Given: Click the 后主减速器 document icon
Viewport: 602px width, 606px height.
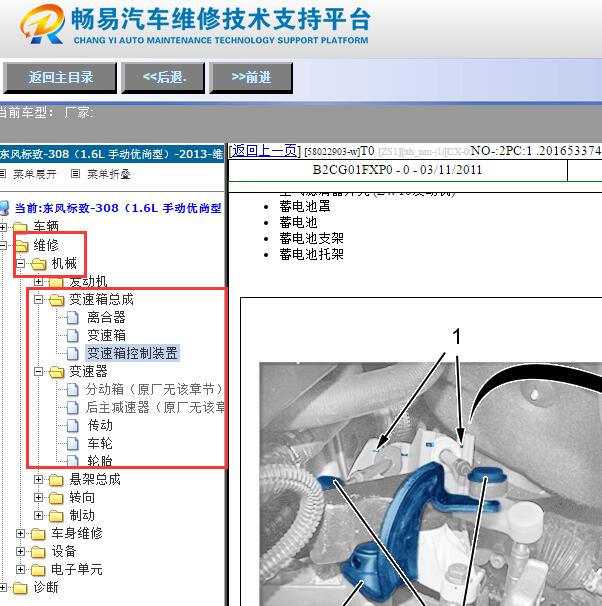Looking at the screenshot, I should (73, 407).
